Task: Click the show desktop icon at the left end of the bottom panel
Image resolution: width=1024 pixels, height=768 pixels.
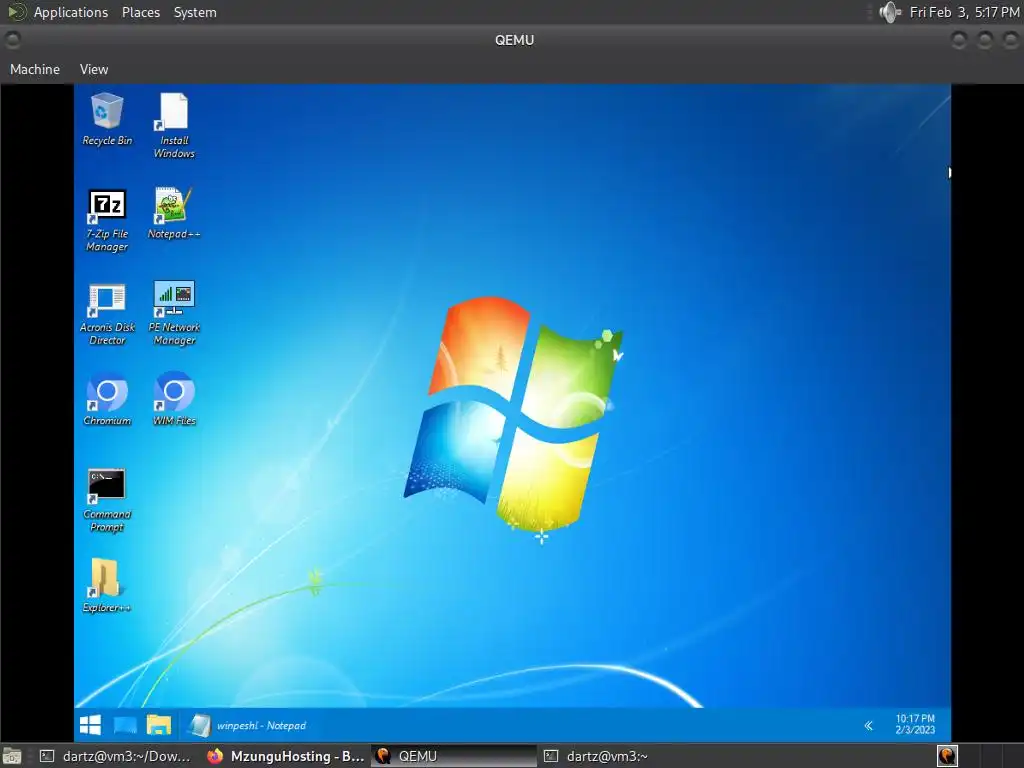Action: [12, 756]
